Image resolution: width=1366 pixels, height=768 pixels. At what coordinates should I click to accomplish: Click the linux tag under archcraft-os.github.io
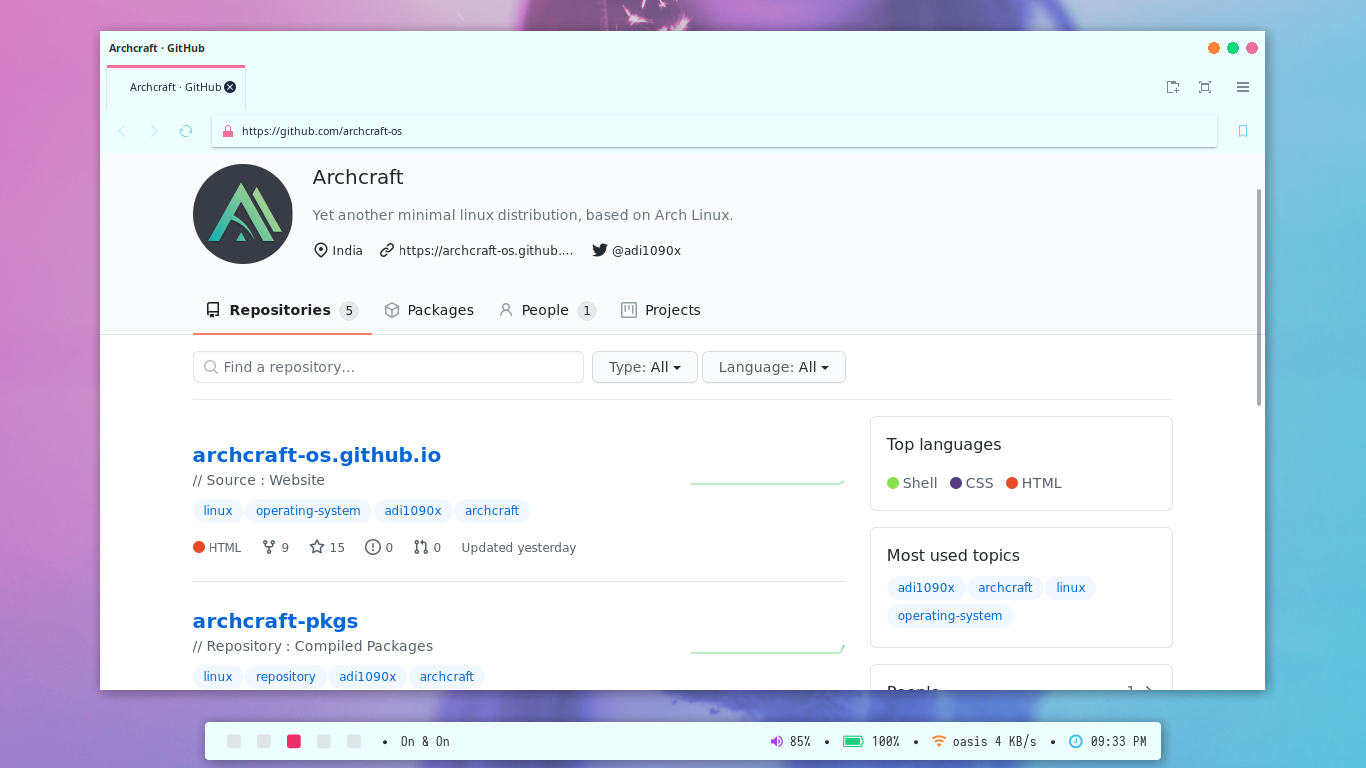(218, 511)
